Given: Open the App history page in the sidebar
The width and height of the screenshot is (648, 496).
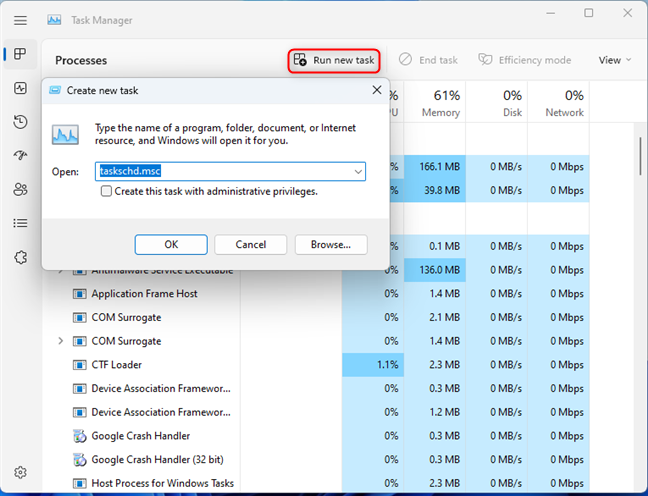Looking at the screenshot, I should 20,122.
